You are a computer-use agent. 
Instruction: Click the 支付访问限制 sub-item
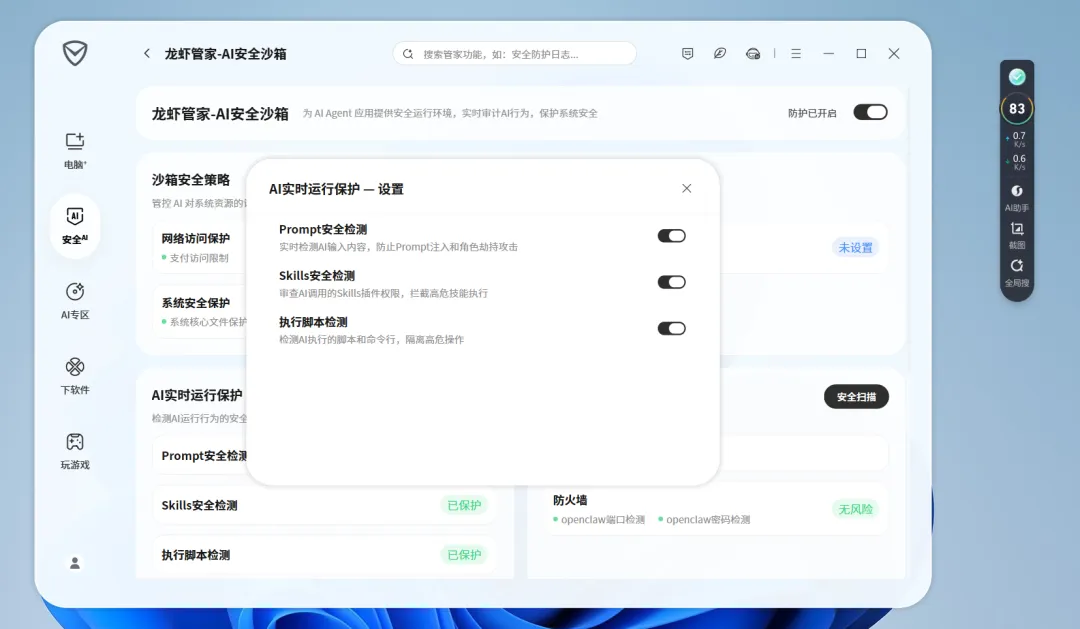click(x=195, y=258)
